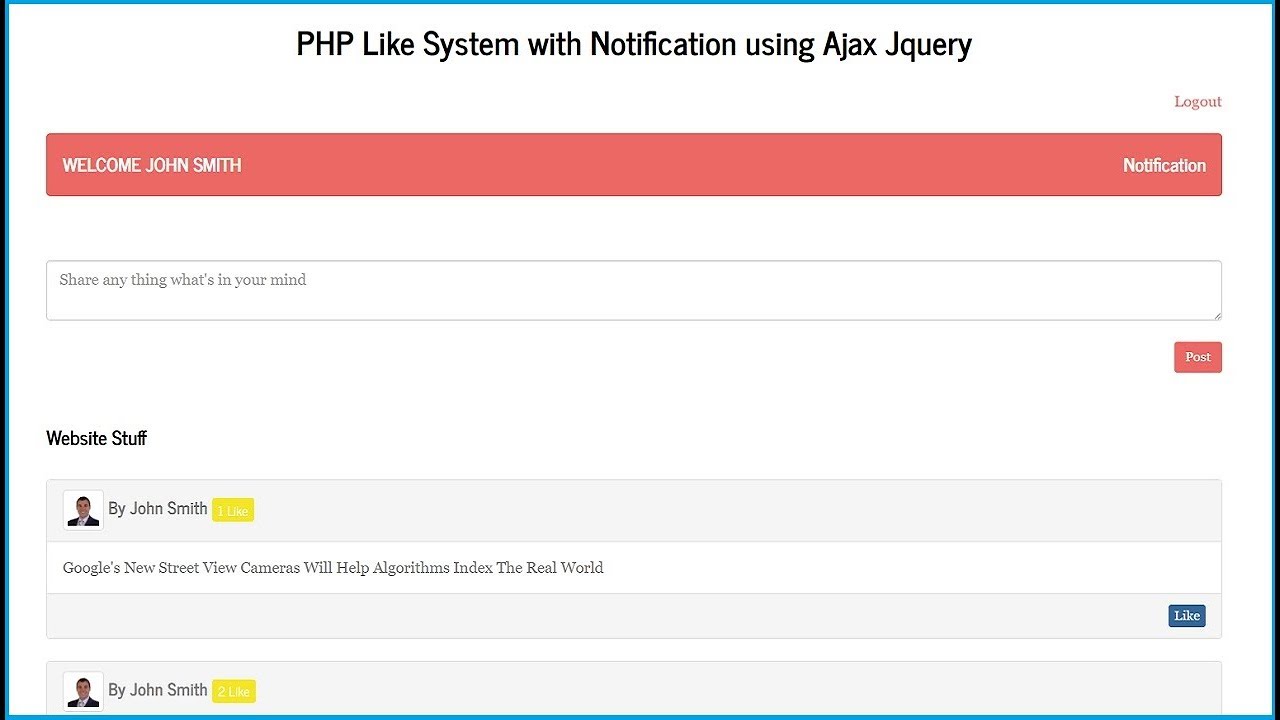
Task: Click the 2 Like badge
Action: point(234,692)
